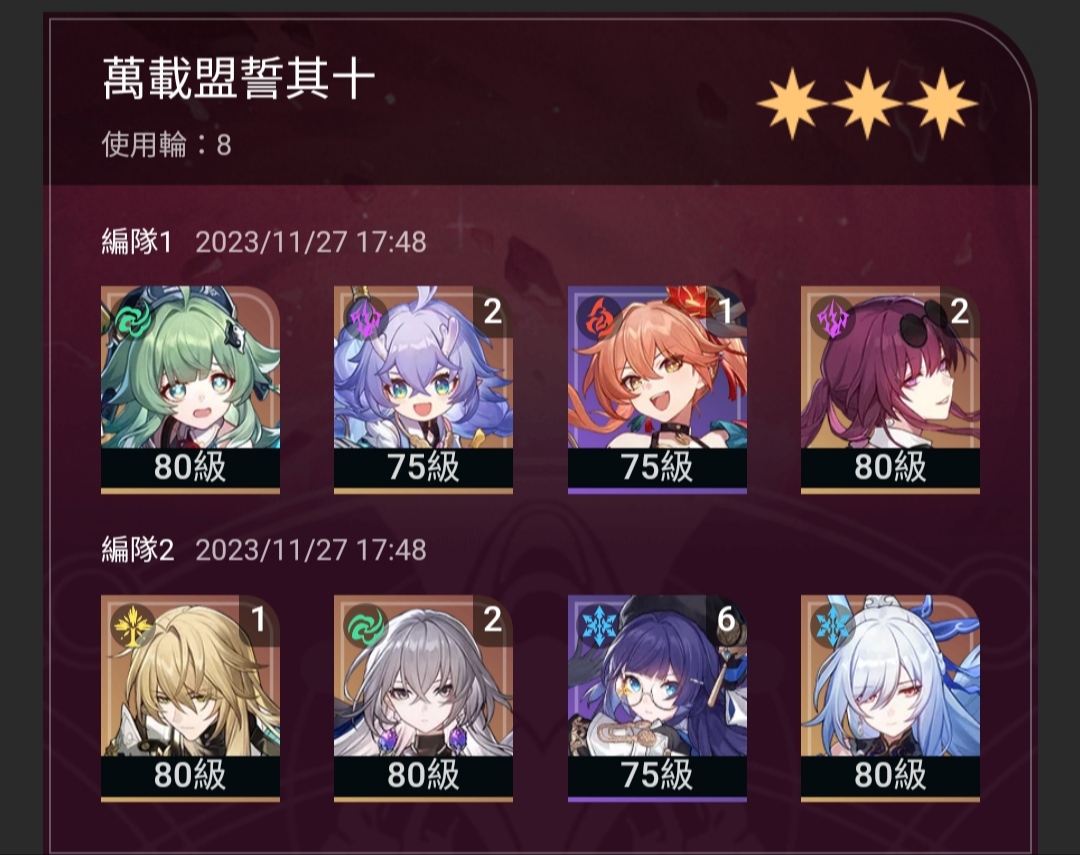Click the Ice element icon on Pela's card
The width and height of the screenshot is (1080, 855).
tap(599, 626)
